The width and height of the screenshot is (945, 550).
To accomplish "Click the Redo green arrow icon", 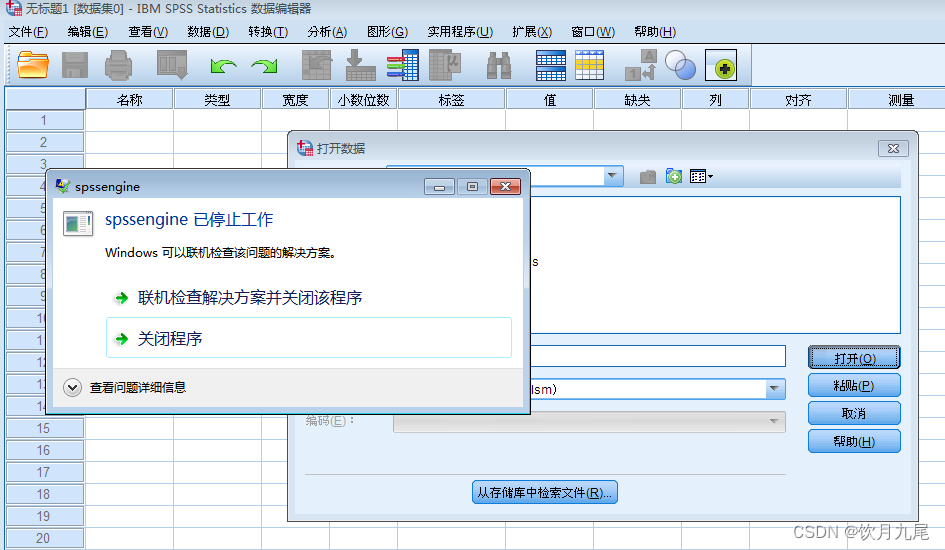I will click(265, 65).
